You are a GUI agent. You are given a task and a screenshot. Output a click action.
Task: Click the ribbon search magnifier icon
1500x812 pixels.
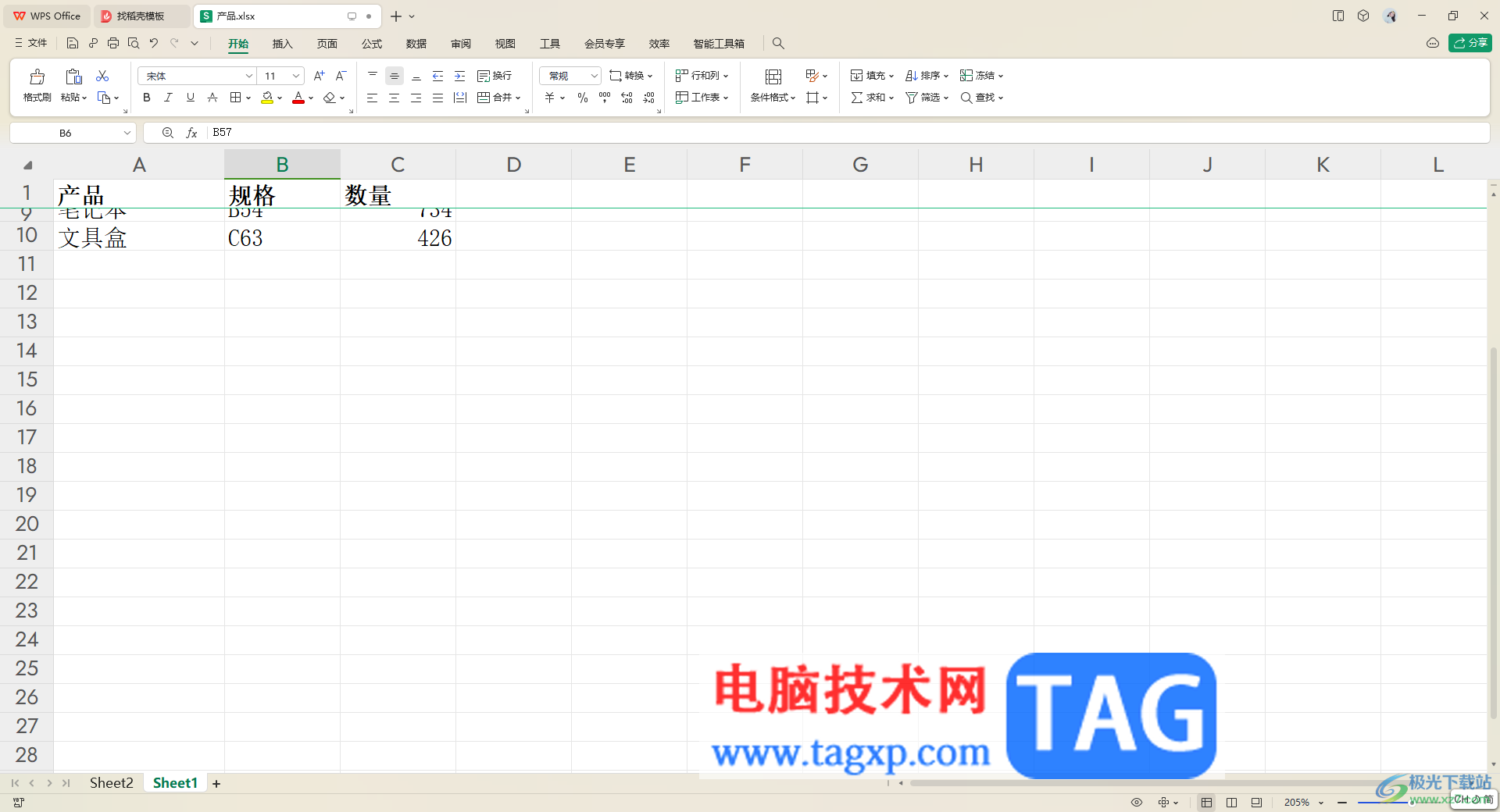tap(778, 44)
